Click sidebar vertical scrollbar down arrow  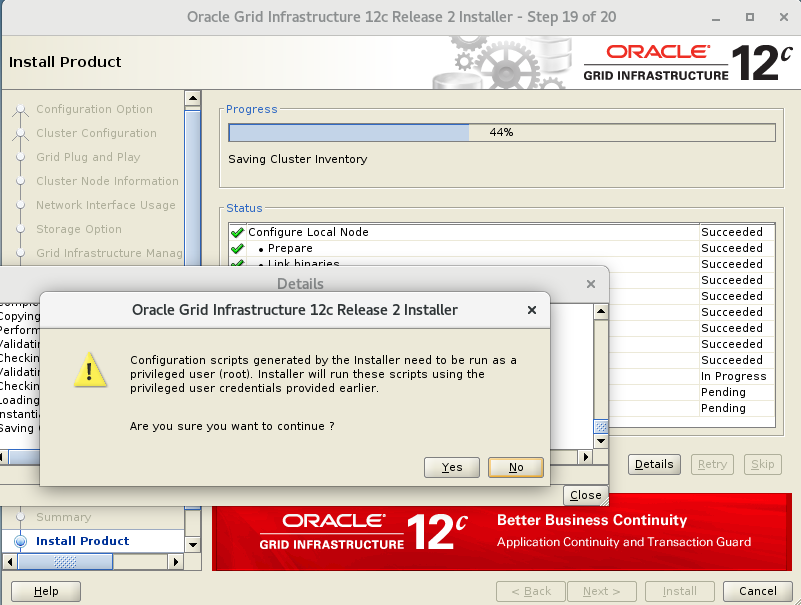tap(193, 545)
